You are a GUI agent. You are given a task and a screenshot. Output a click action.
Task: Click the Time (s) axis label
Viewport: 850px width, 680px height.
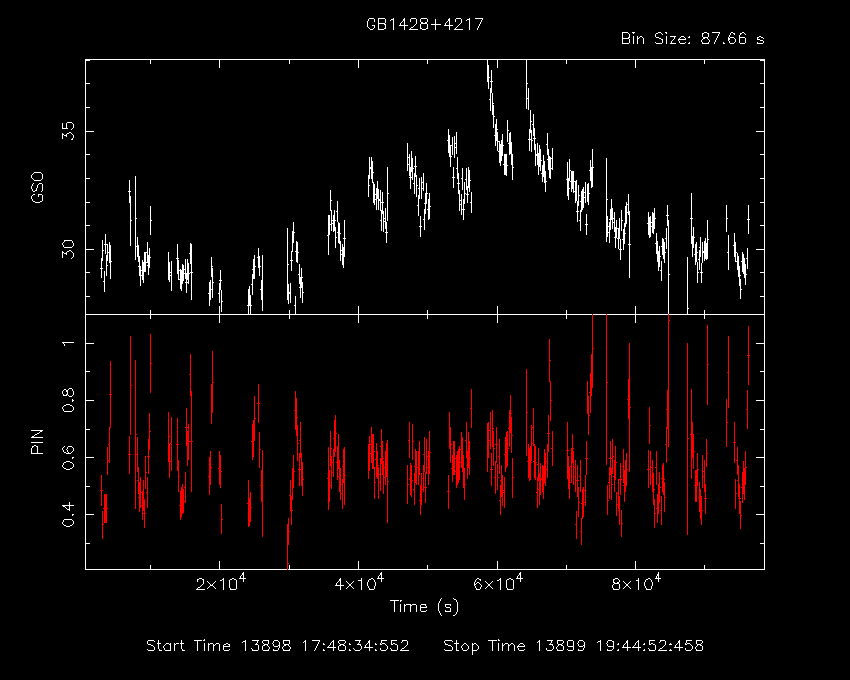424,607
